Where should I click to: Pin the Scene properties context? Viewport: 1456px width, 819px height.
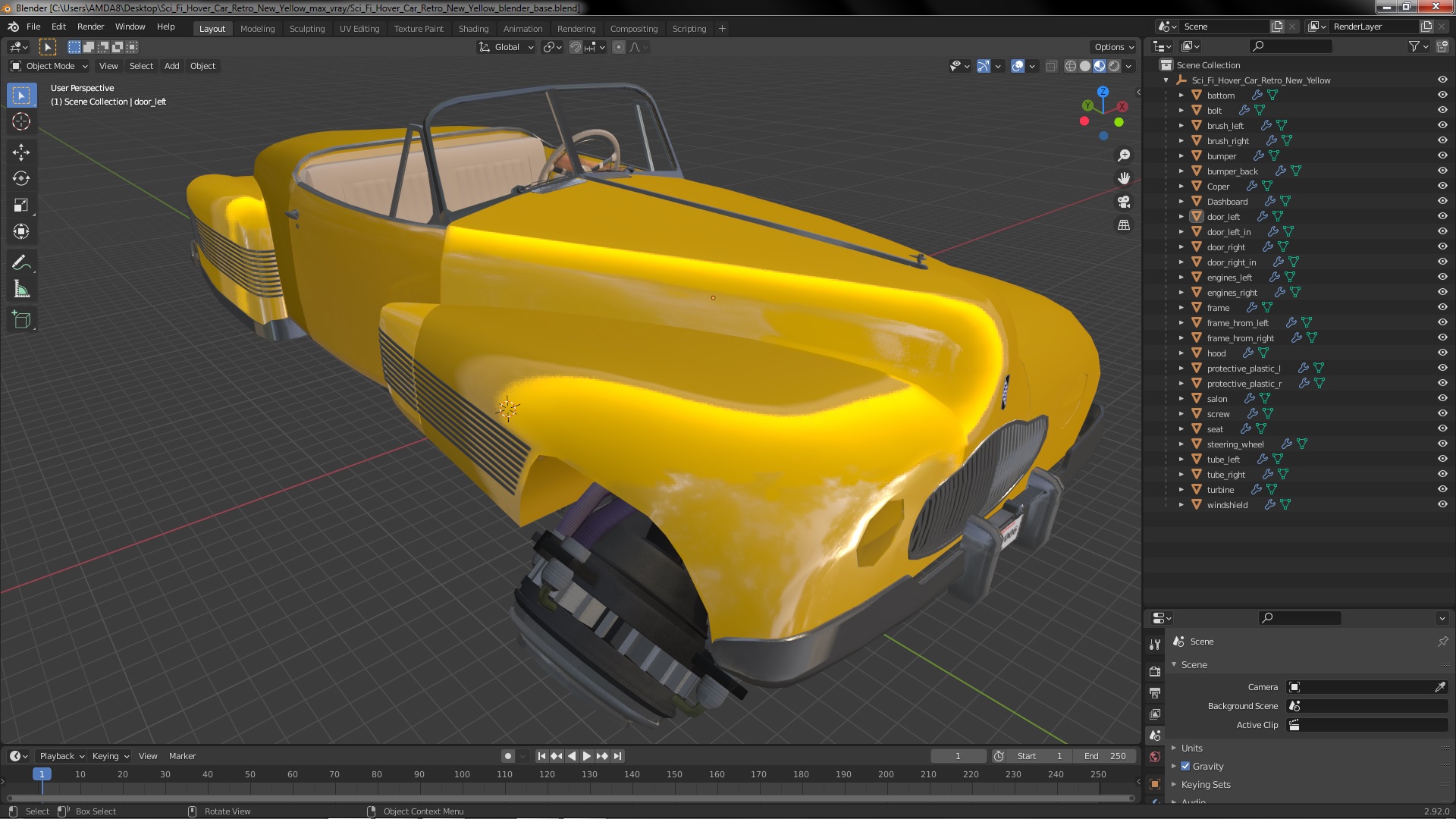click(1442, 642)
